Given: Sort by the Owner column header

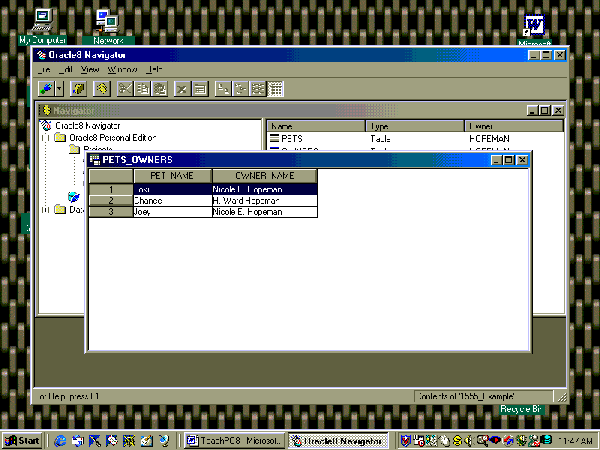Looking at the screenshot, I should click(514, 126).
